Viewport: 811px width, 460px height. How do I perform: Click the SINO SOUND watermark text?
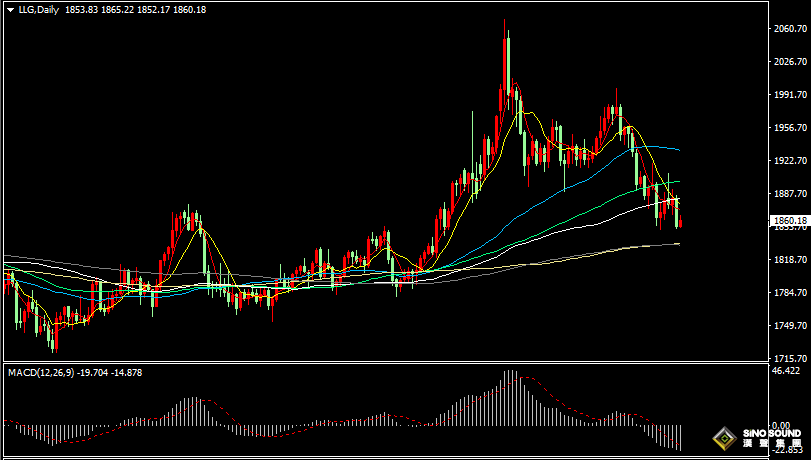pyautogui.click(x=772, y=434)
